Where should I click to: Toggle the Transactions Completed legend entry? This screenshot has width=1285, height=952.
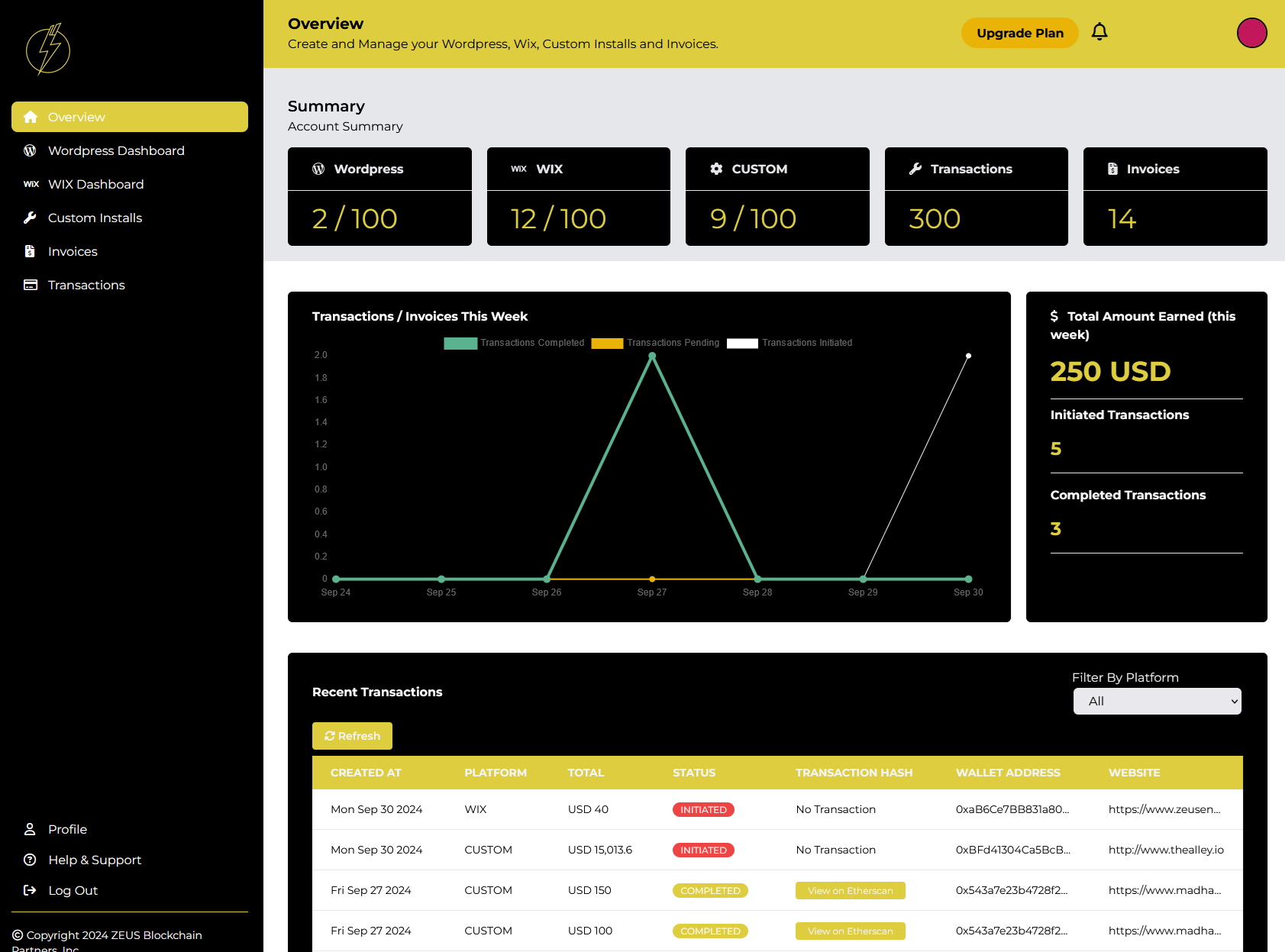pyautogui.click(x=513, y=343)
